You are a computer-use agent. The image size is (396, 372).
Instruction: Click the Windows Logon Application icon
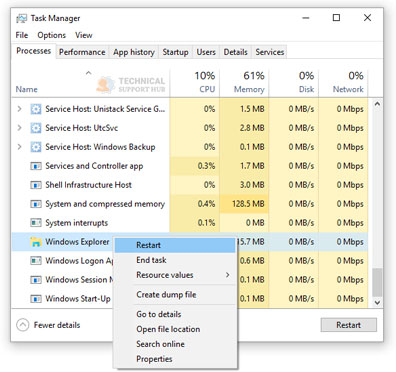pos(36,261)
